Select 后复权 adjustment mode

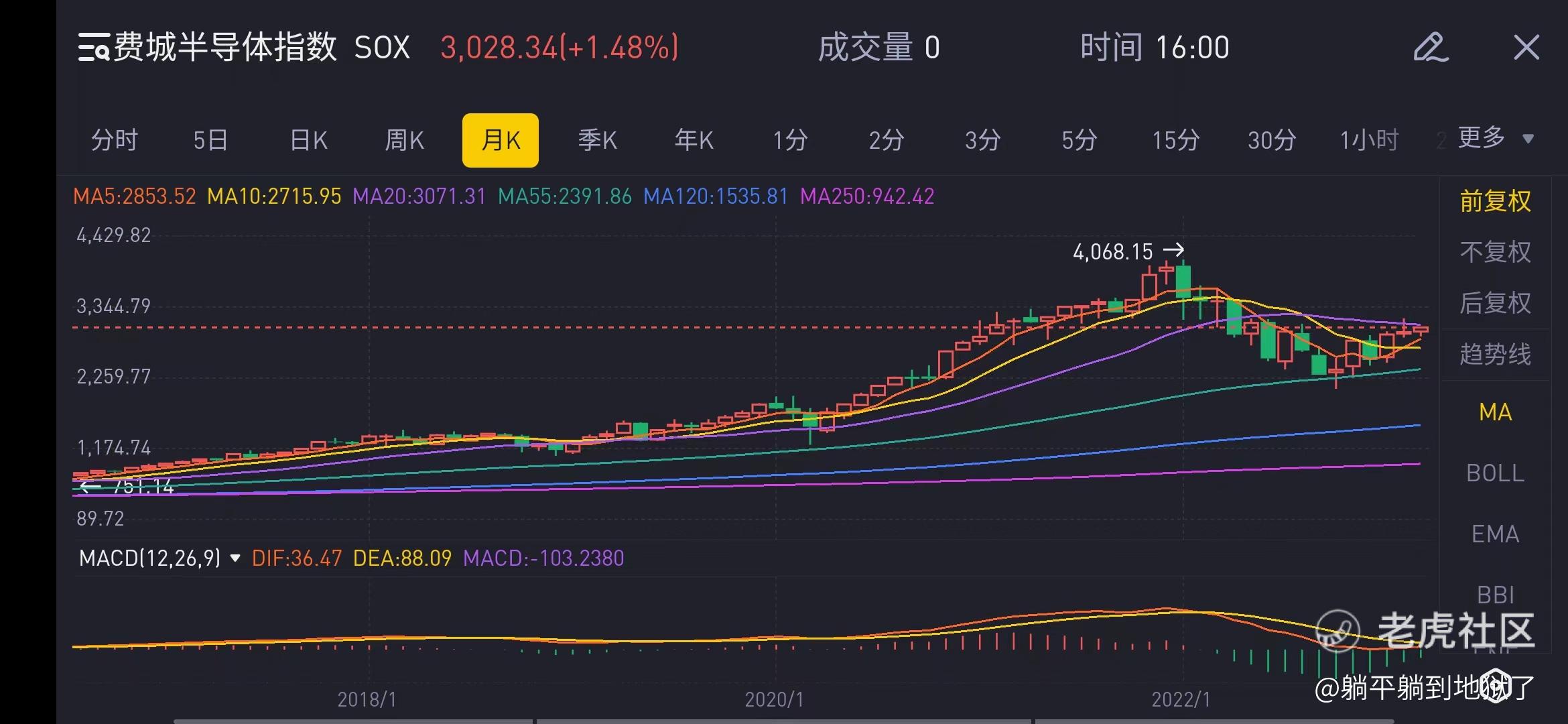coord(1495,303)
